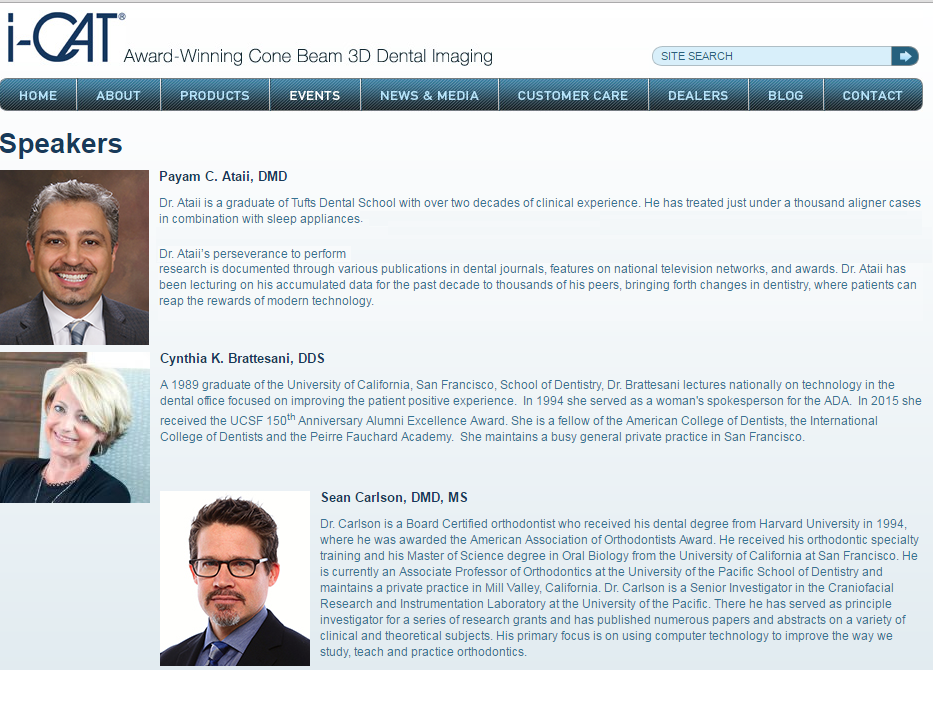Viewport: 947px width, 714px height.
Task: Open the Products navigation menu
Action: click(214, 96)
